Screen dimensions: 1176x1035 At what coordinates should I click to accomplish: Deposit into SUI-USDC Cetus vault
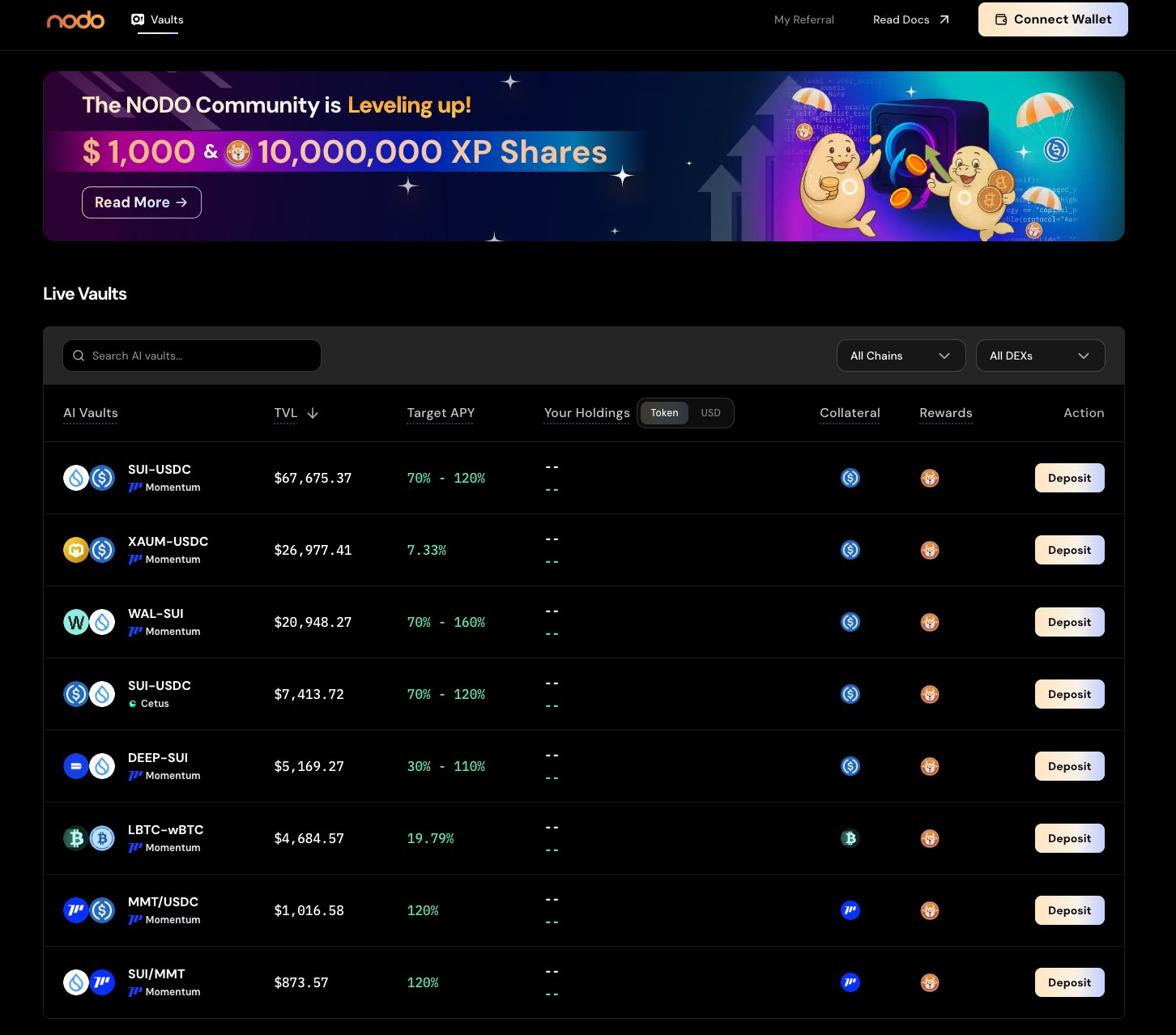point(1069,694)
